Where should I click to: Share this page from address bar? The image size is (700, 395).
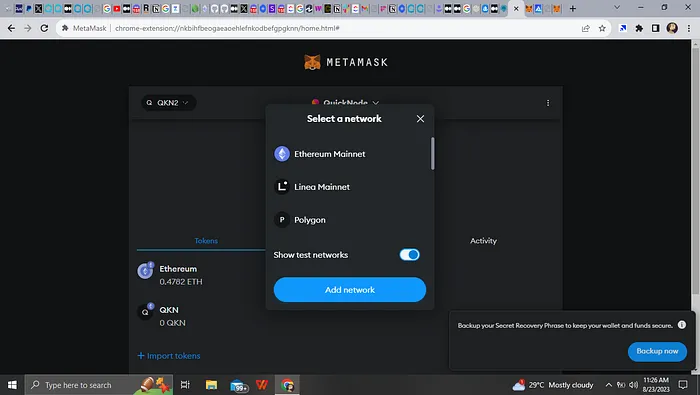click(585, 28)
